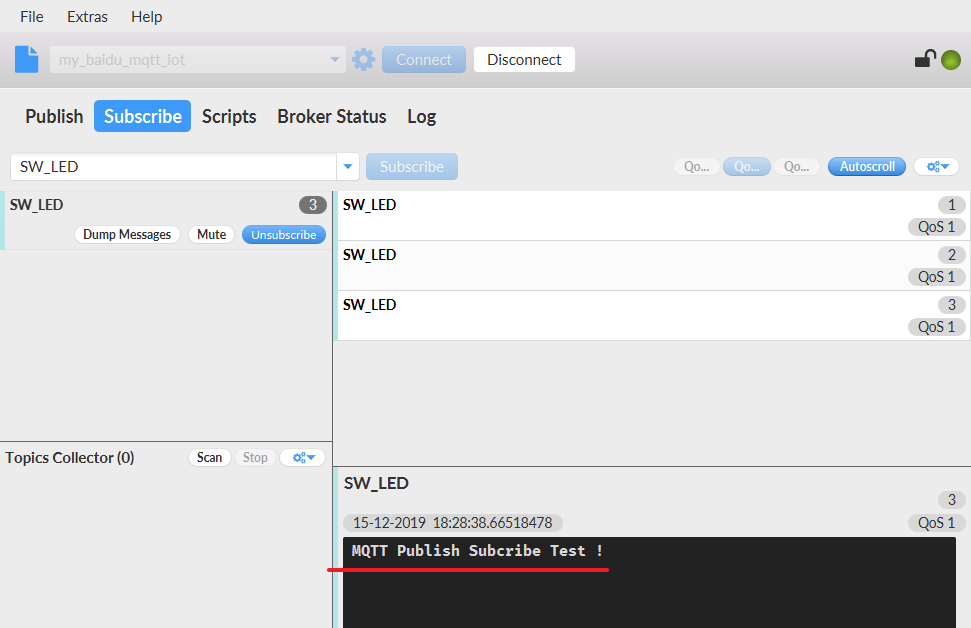Screen dimensions: 971x628
Task: Click the SW_LED topic input field
Action: [173, 167]
